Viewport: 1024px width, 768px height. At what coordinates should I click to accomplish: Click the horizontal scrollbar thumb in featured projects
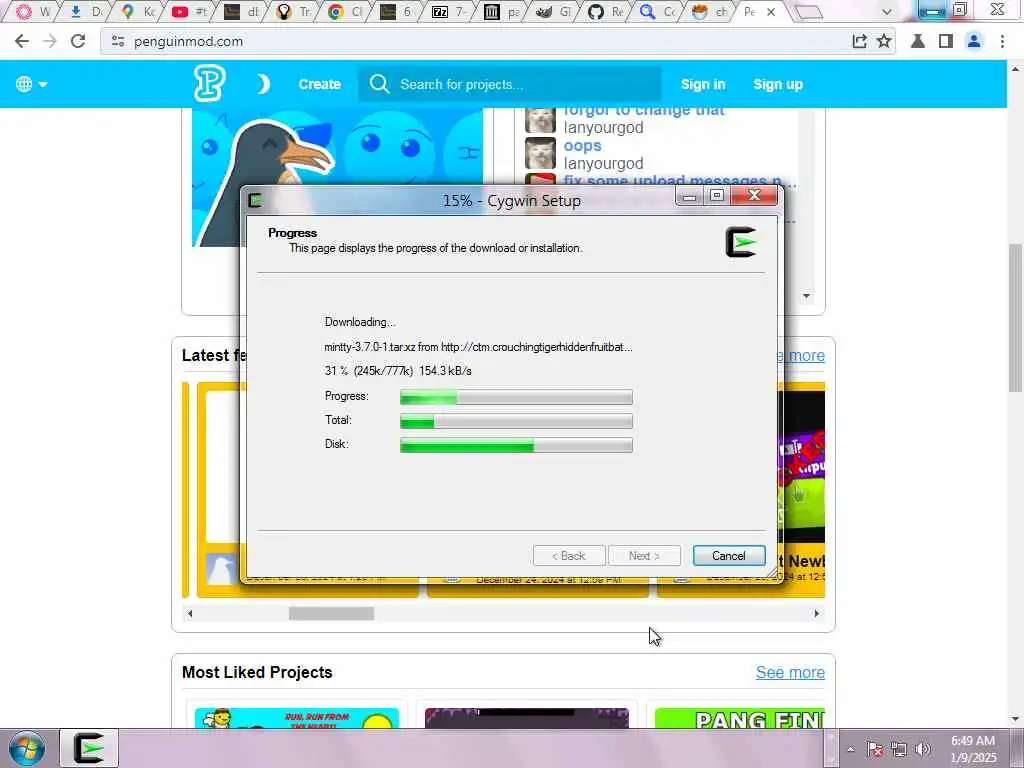coord(331,613)
